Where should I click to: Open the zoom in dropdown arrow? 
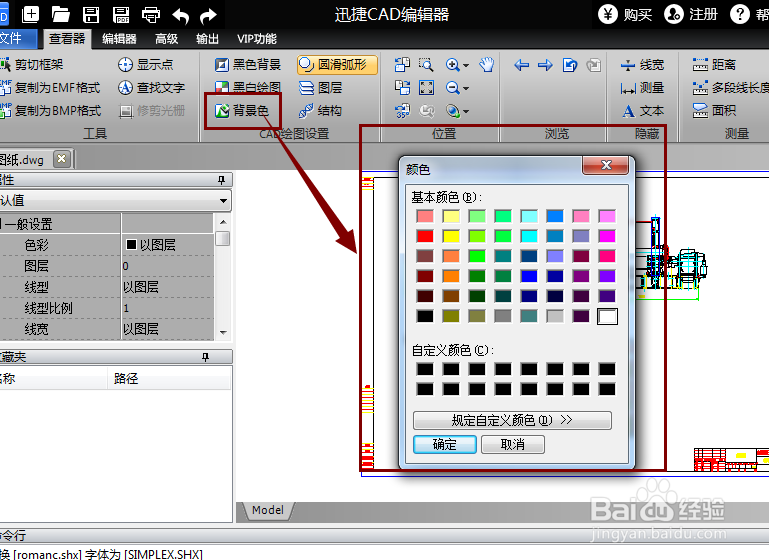(466, 65)
